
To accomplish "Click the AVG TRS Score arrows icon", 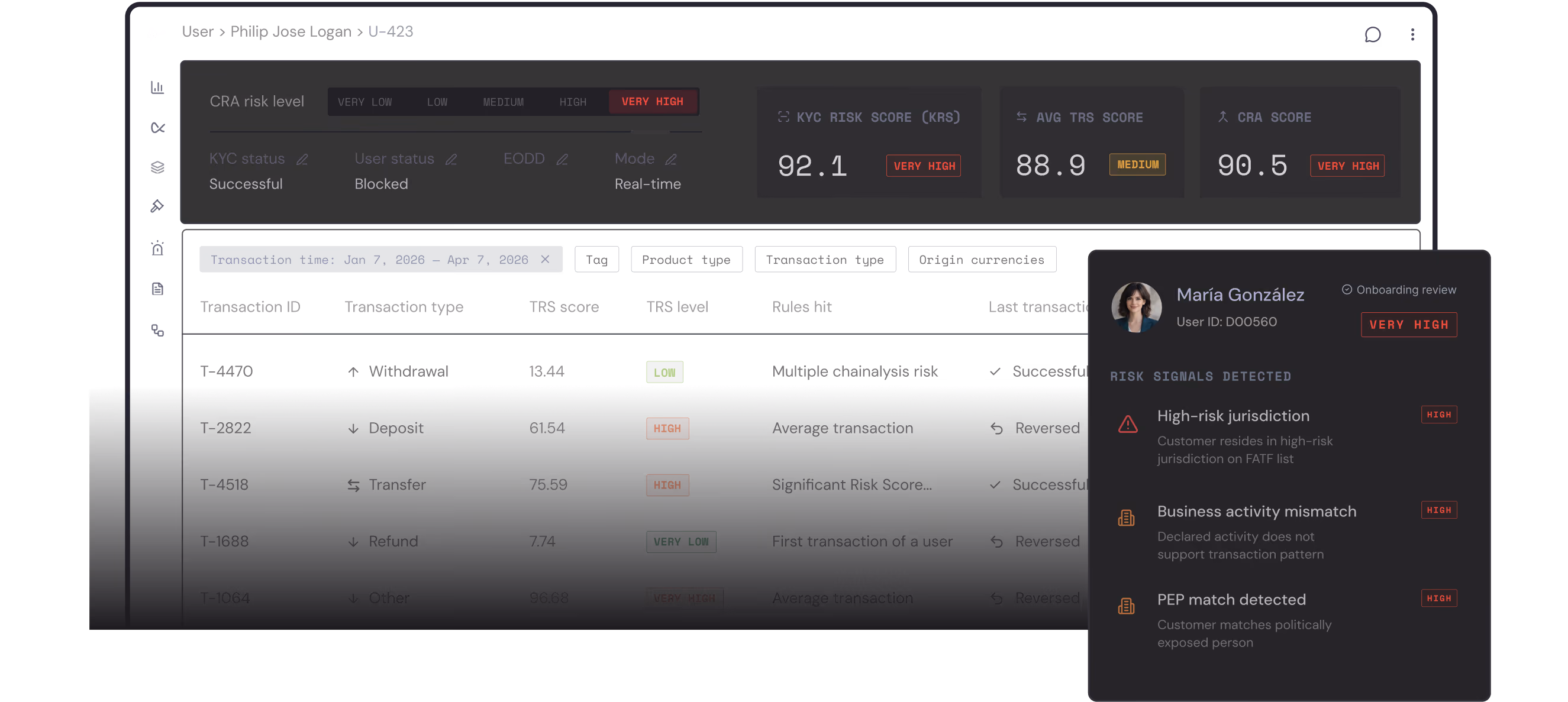I will tap(1021, 117).
